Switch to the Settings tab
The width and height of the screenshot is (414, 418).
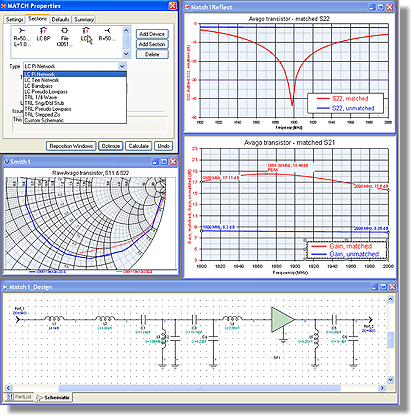tap(14, 20)
